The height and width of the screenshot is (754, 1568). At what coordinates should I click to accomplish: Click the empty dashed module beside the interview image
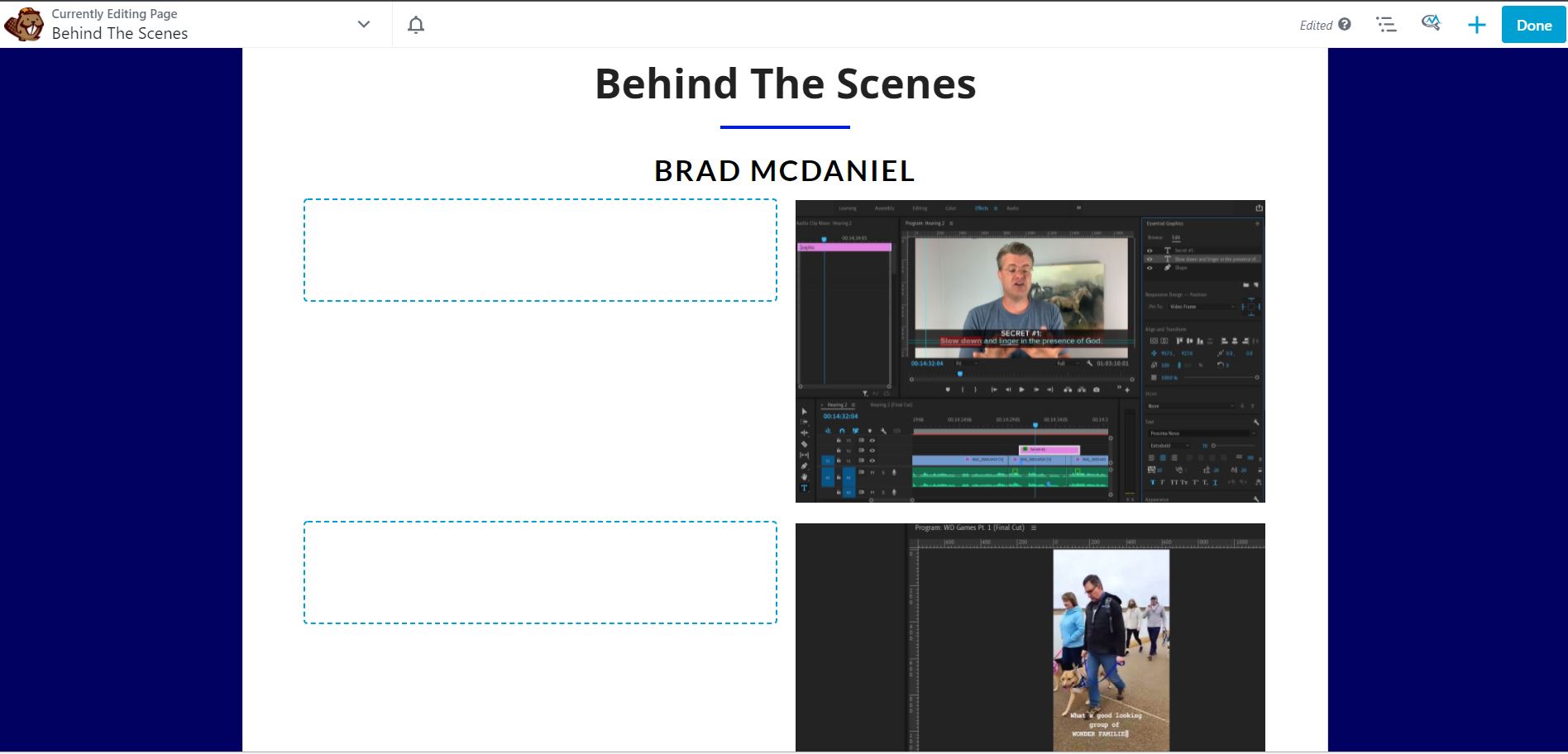(x=540, y=250)
